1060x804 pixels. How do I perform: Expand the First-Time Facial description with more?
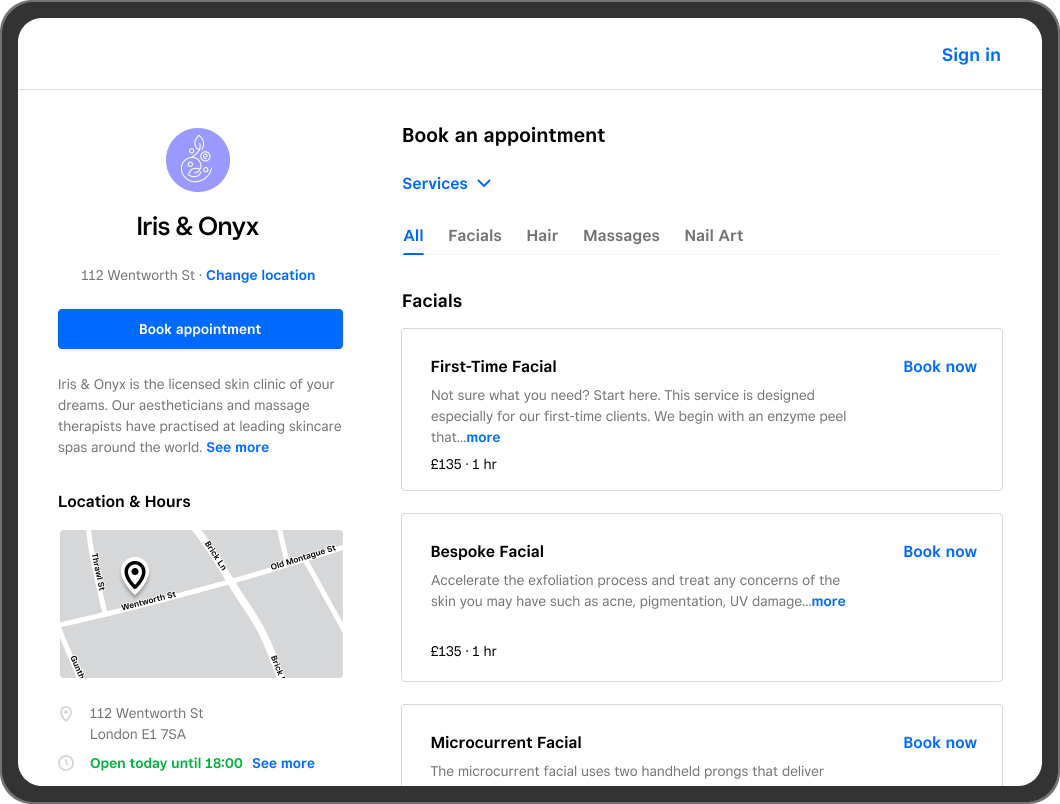(483, 437)
